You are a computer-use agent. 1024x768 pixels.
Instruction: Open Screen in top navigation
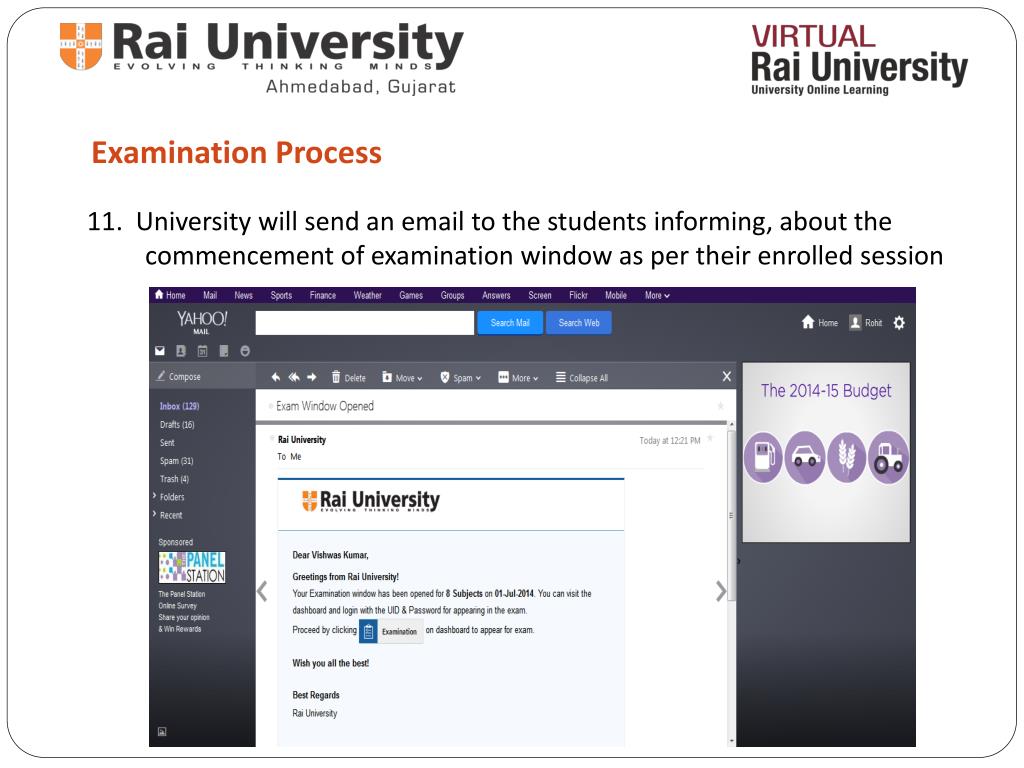coord(539,295)
